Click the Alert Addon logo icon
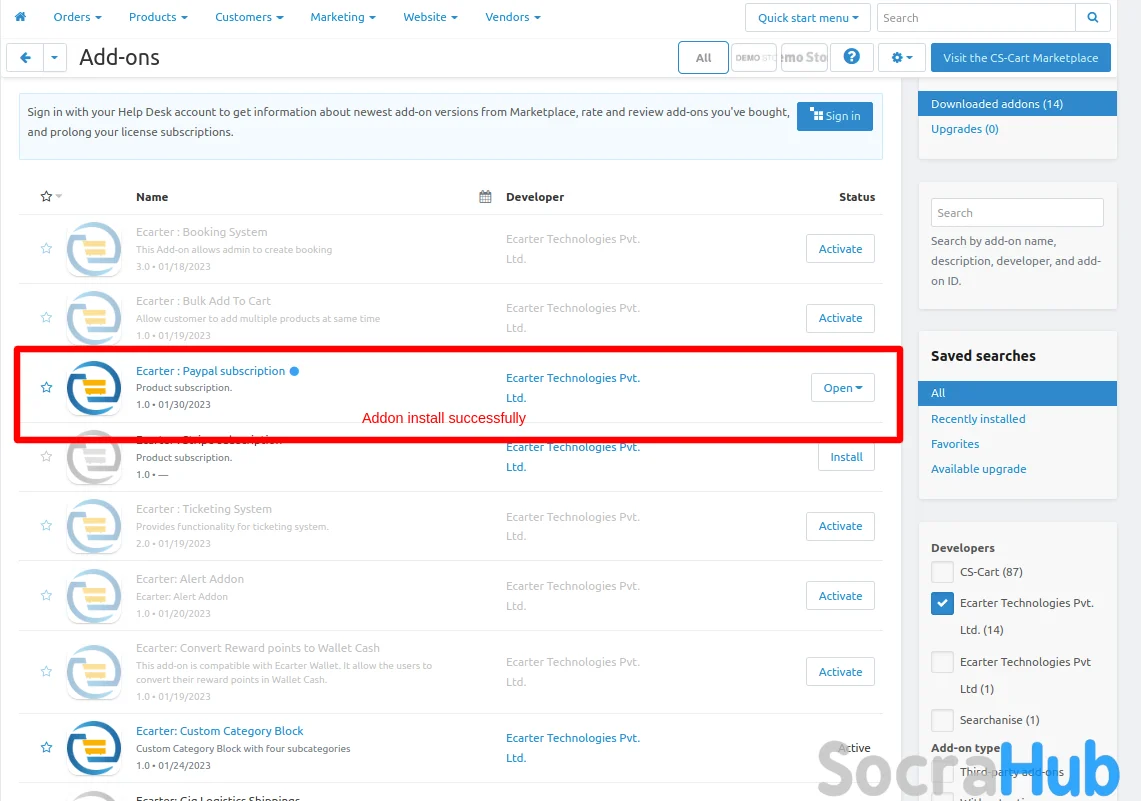 [x=94, y=595]
